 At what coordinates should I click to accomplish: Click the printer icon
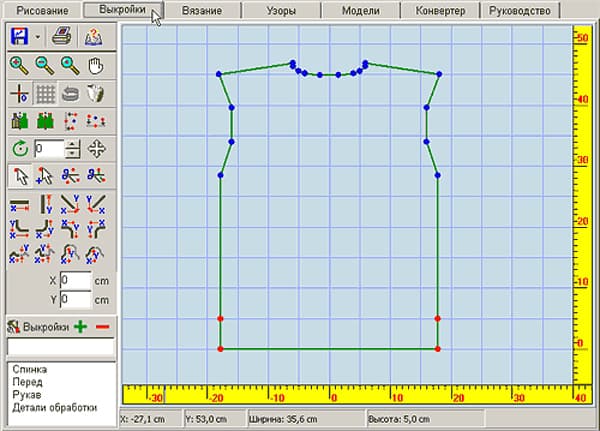point(62,36)
